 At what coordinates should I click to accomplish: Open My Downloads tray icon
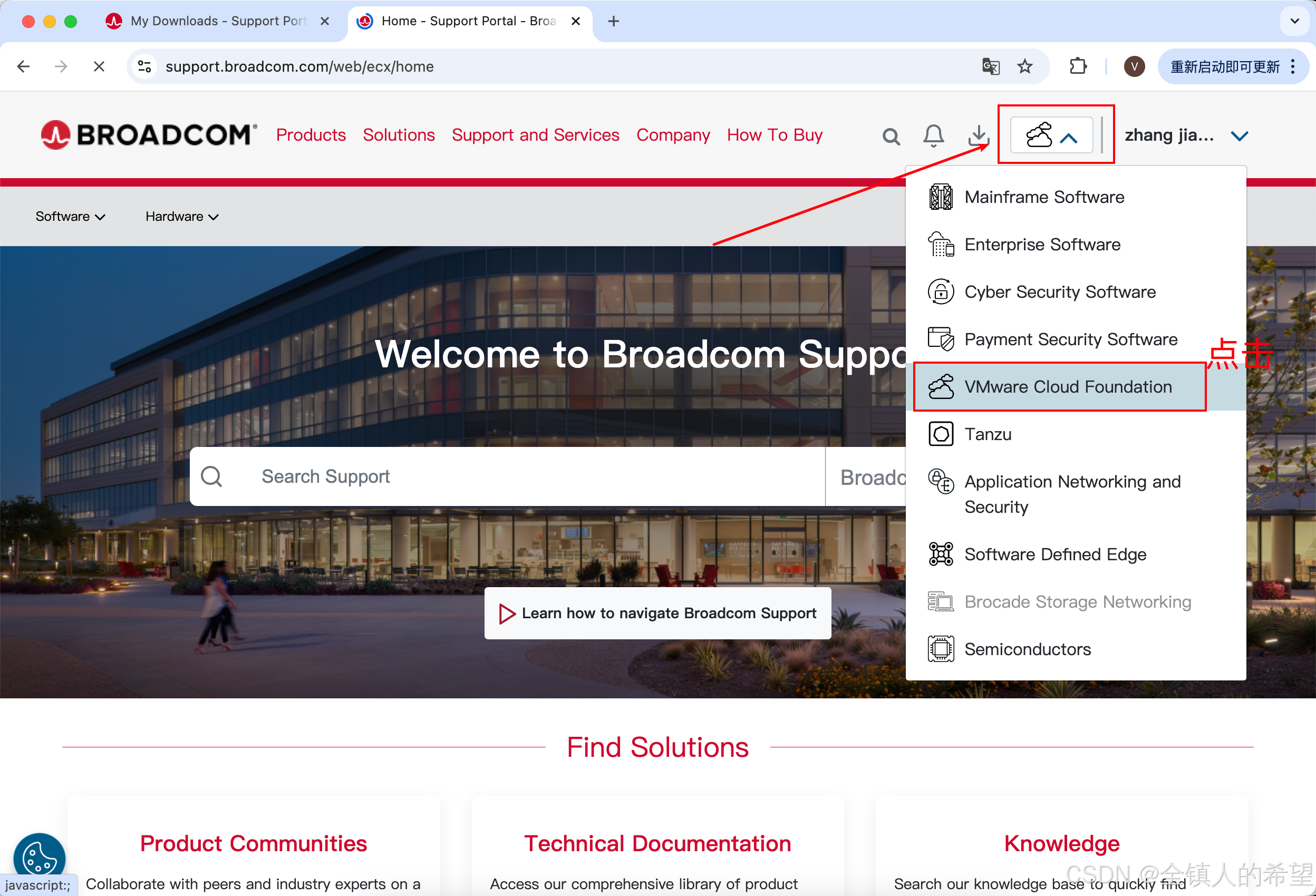pyautogui.click(x=978, y=136)
